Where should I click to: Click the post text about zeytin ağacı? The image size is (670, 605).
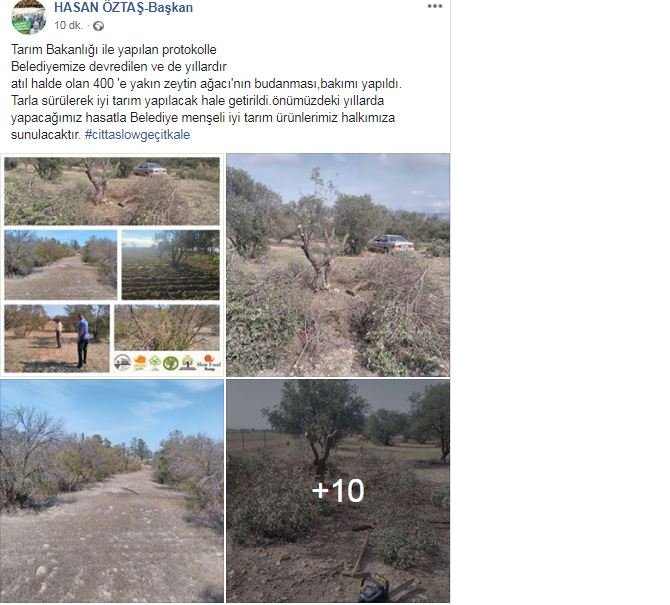coord(206,84)
